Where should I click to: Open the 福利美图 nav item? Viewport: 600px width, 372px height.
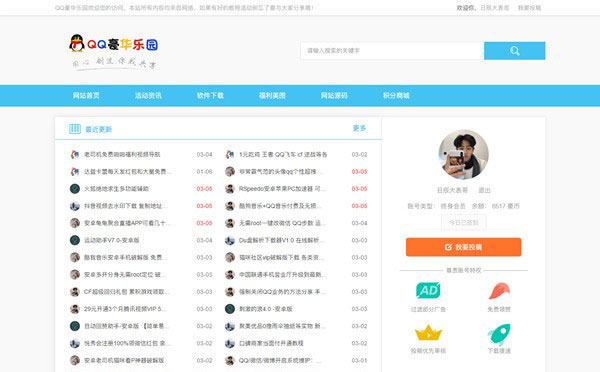(x=272, y=96)
